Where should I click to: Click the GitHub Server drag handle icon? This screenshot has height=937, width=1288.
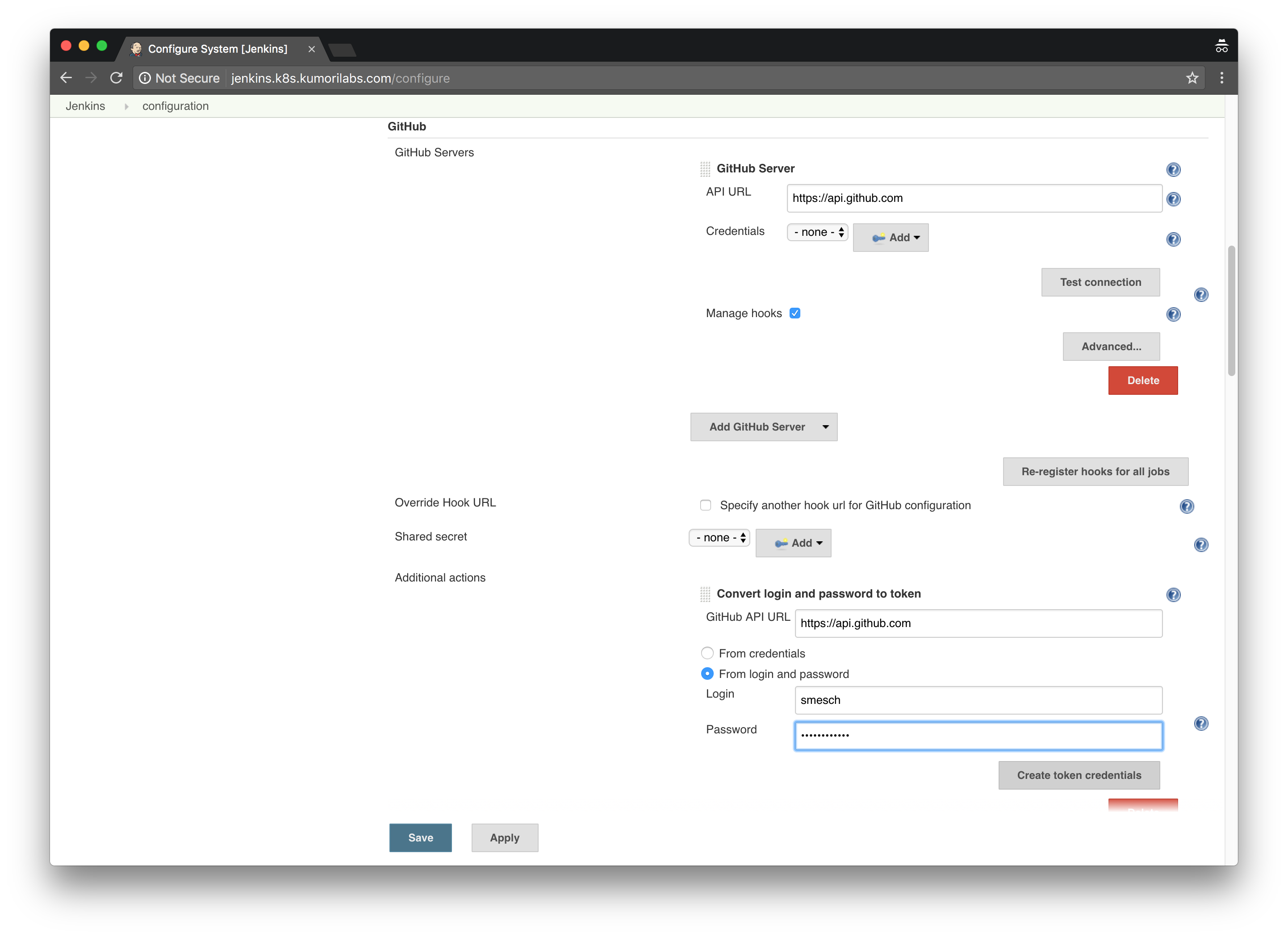pos(704,168)
